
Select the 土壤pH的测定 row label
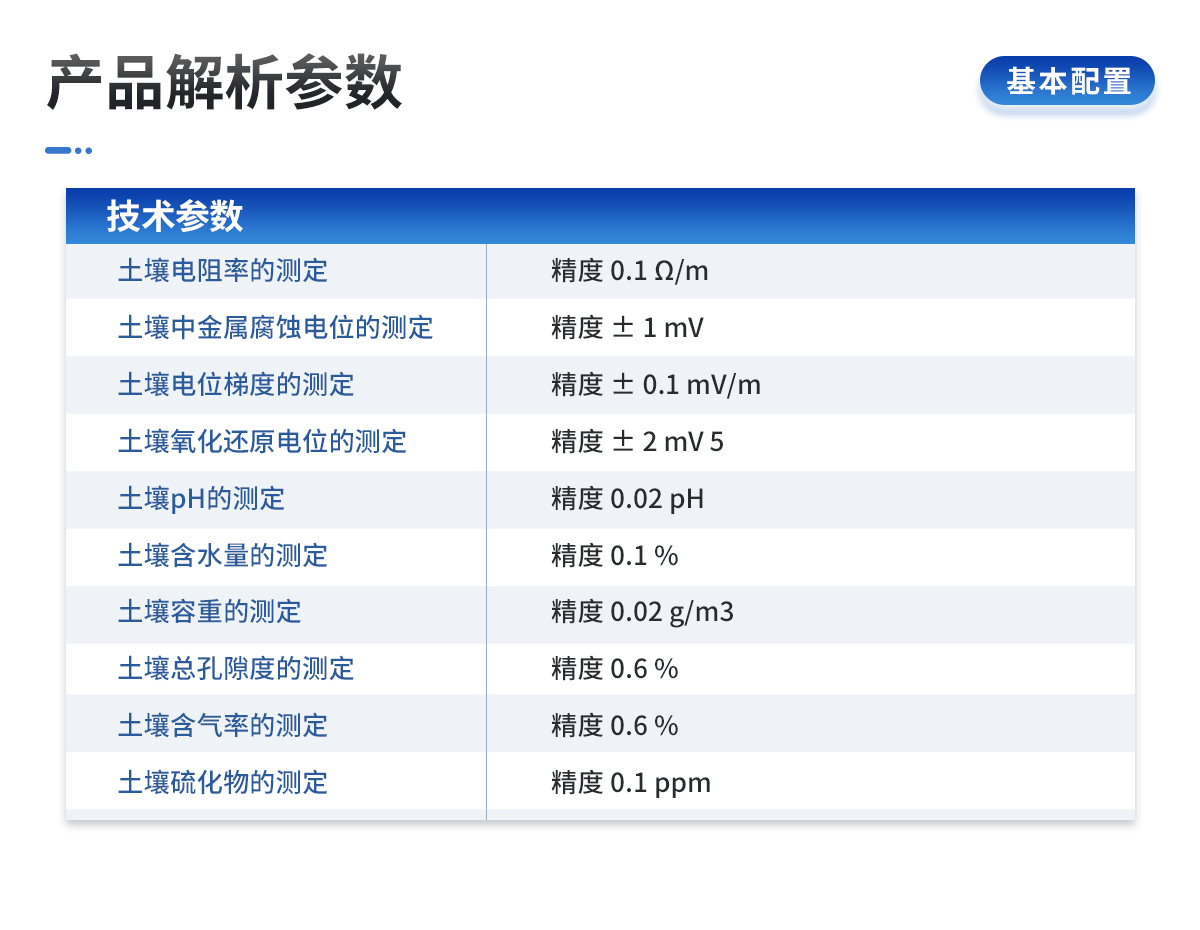point(201,499)
